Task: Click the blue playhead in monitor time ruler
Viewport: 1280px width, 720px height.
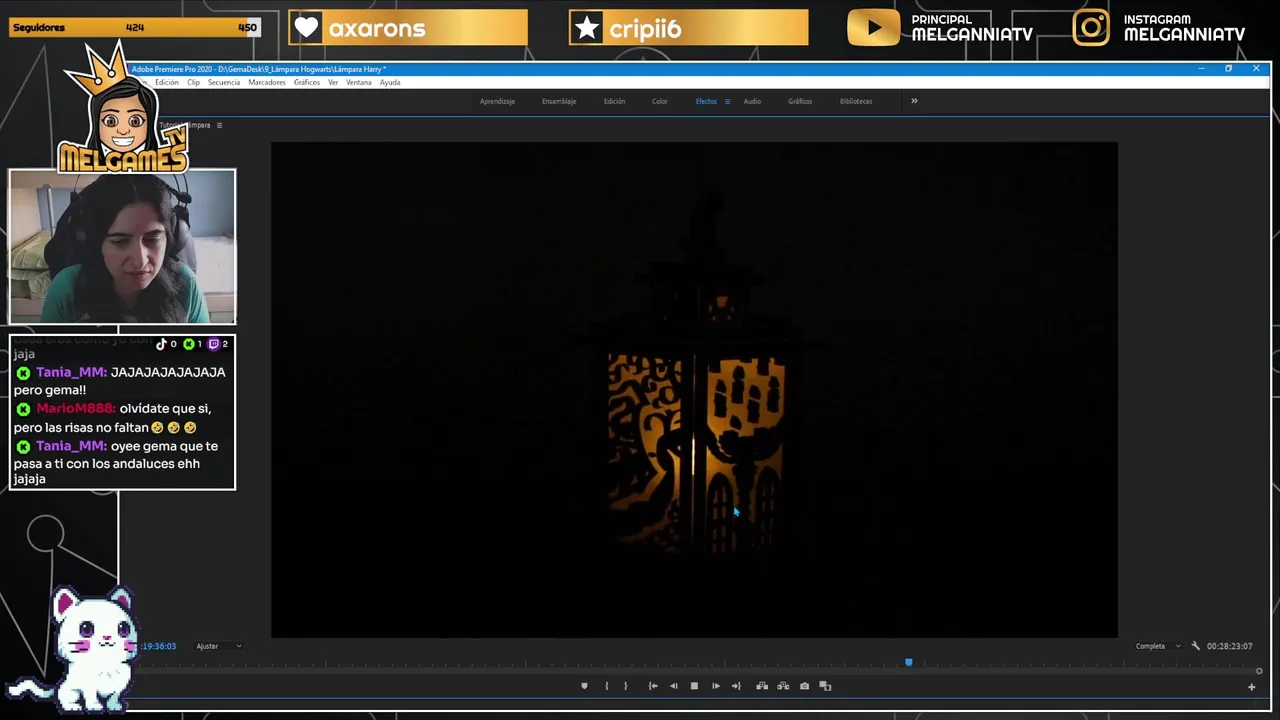Action: pos(909,662)
